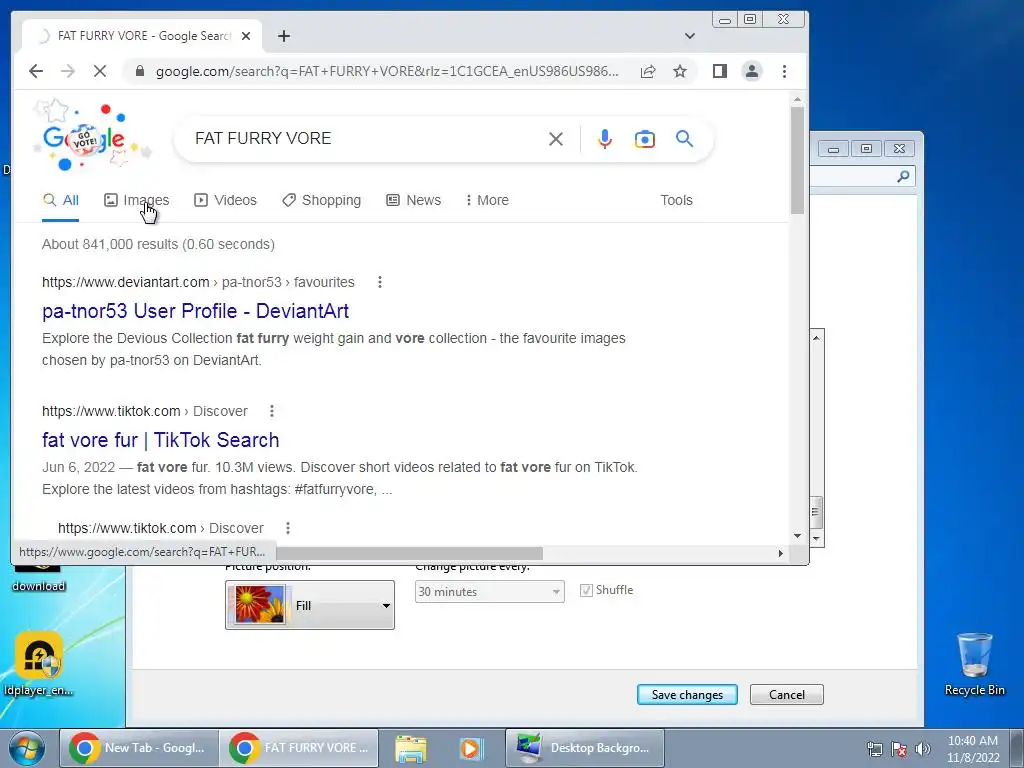Viewport: 1024px width, 768px height.
Task: Open a new Chrome tab
Action: pos(283,36)
